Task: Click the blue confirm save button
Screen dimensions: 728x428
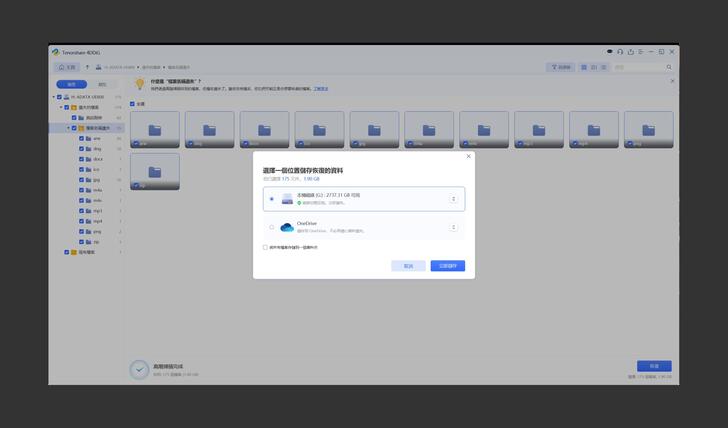Action: [447, 266]
